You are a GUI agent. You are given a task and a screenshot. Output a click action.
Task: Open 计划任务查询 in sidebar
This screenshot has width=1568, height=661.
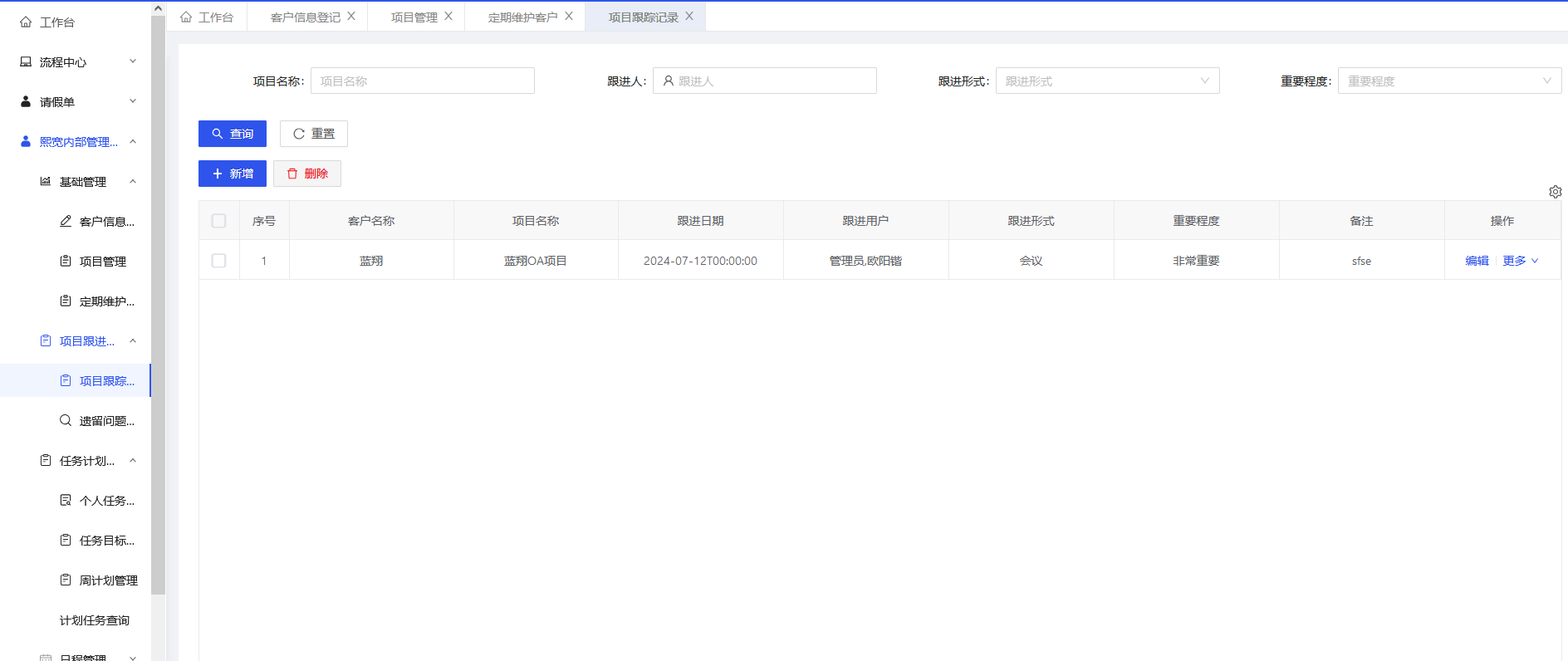click(95, 620)
